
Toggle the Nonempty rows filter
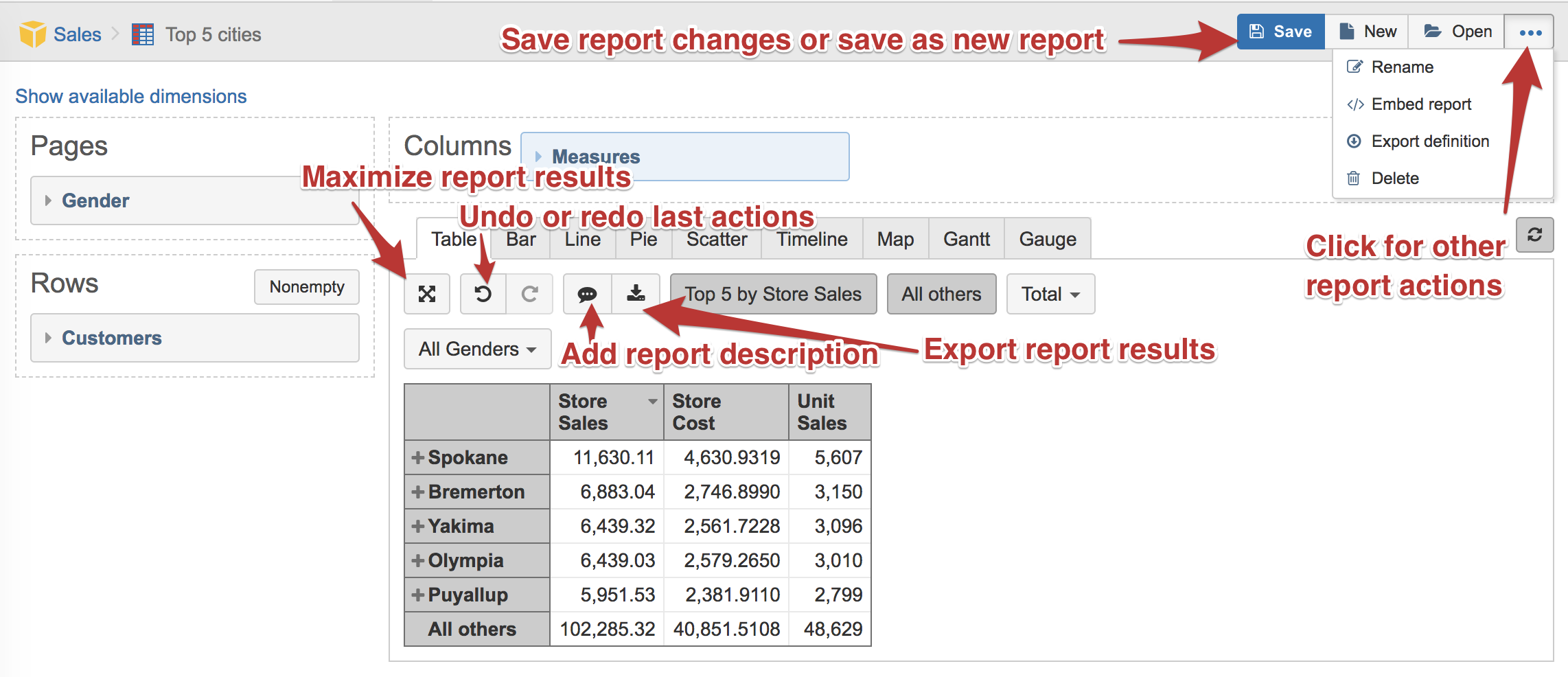pyautogui.click(x=306, y=287)
